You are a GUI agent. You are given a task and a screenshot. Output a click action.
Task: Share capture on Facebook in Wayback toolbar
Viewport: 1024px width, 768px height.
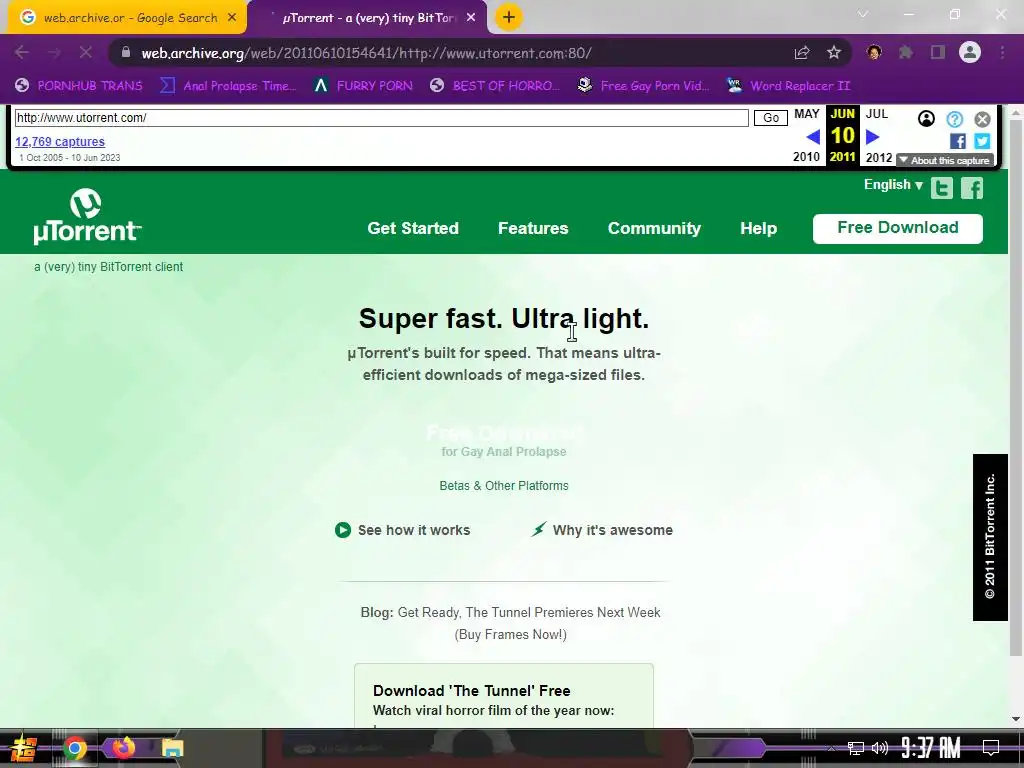(958, 141)
